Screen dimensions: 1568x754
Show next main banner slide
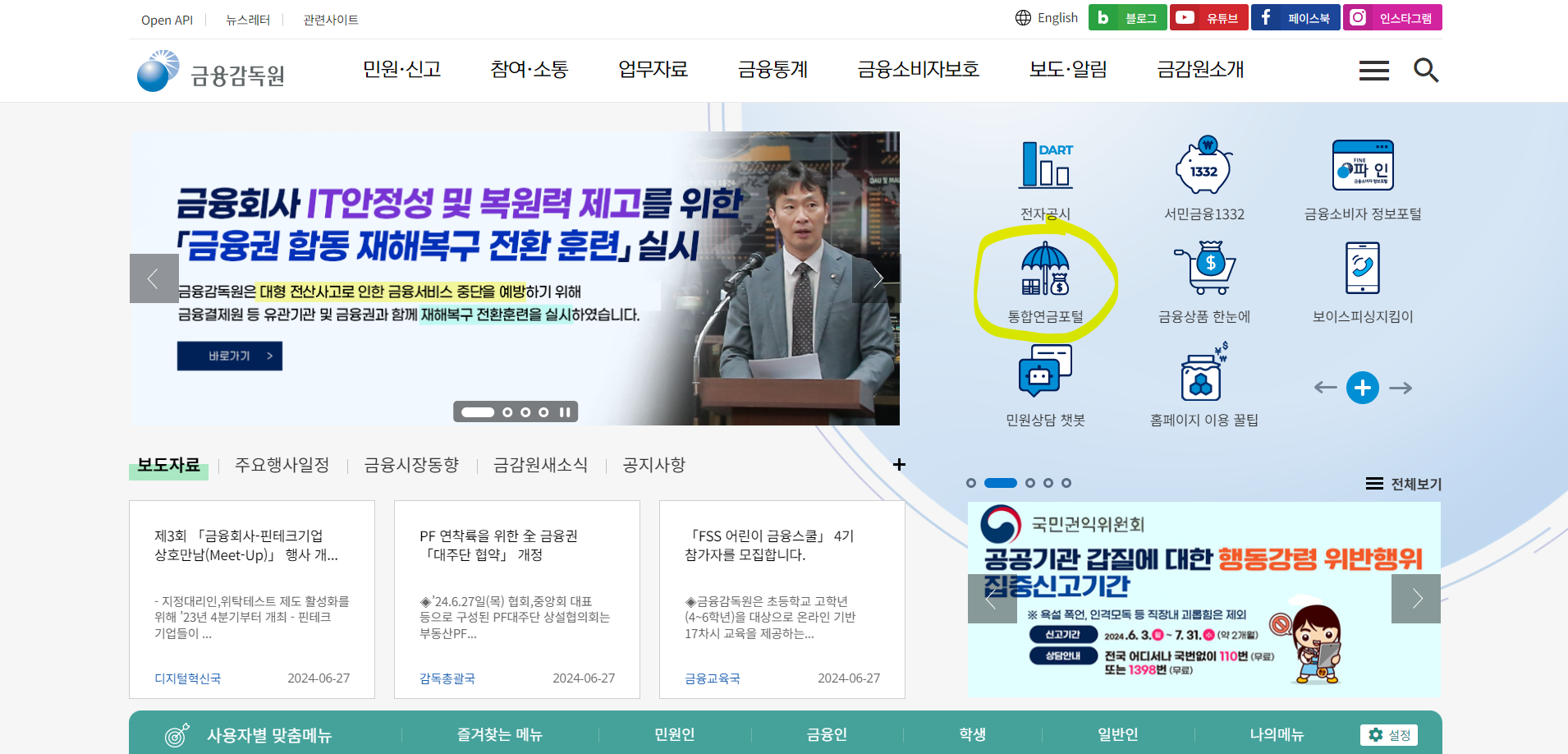[x=877, y=278]
